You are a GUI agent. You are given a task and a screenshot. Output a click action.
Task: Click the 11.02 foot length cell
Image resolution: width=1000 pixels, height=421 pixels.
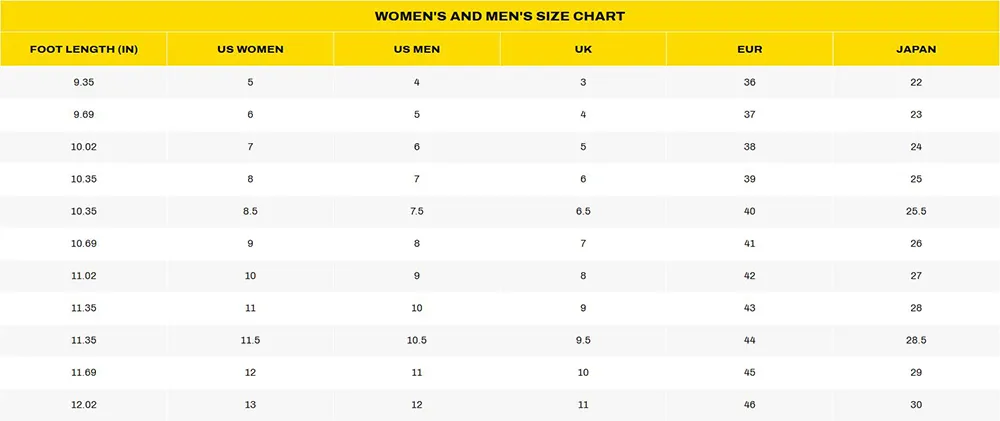click(x=84, y=276)
